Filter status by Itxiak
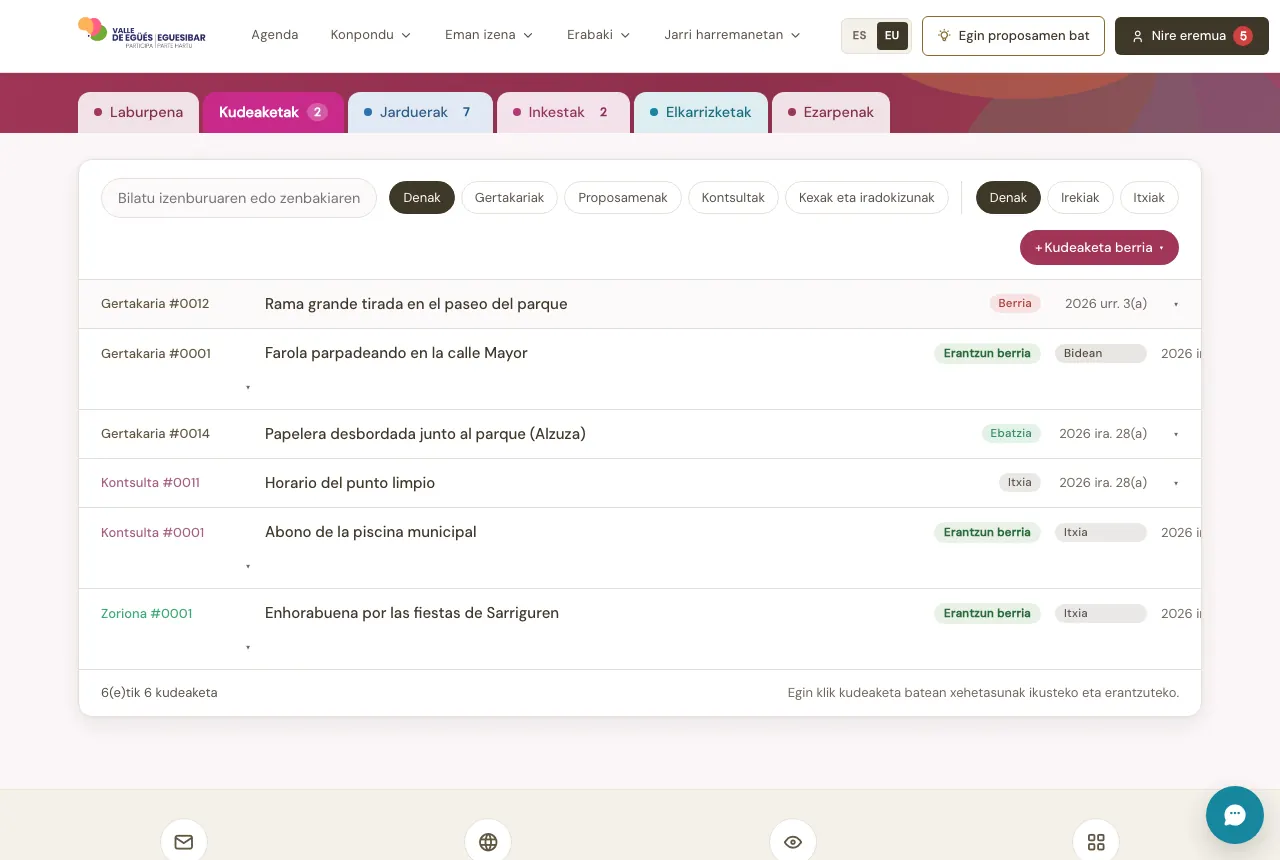 (x=1149, y=198)
